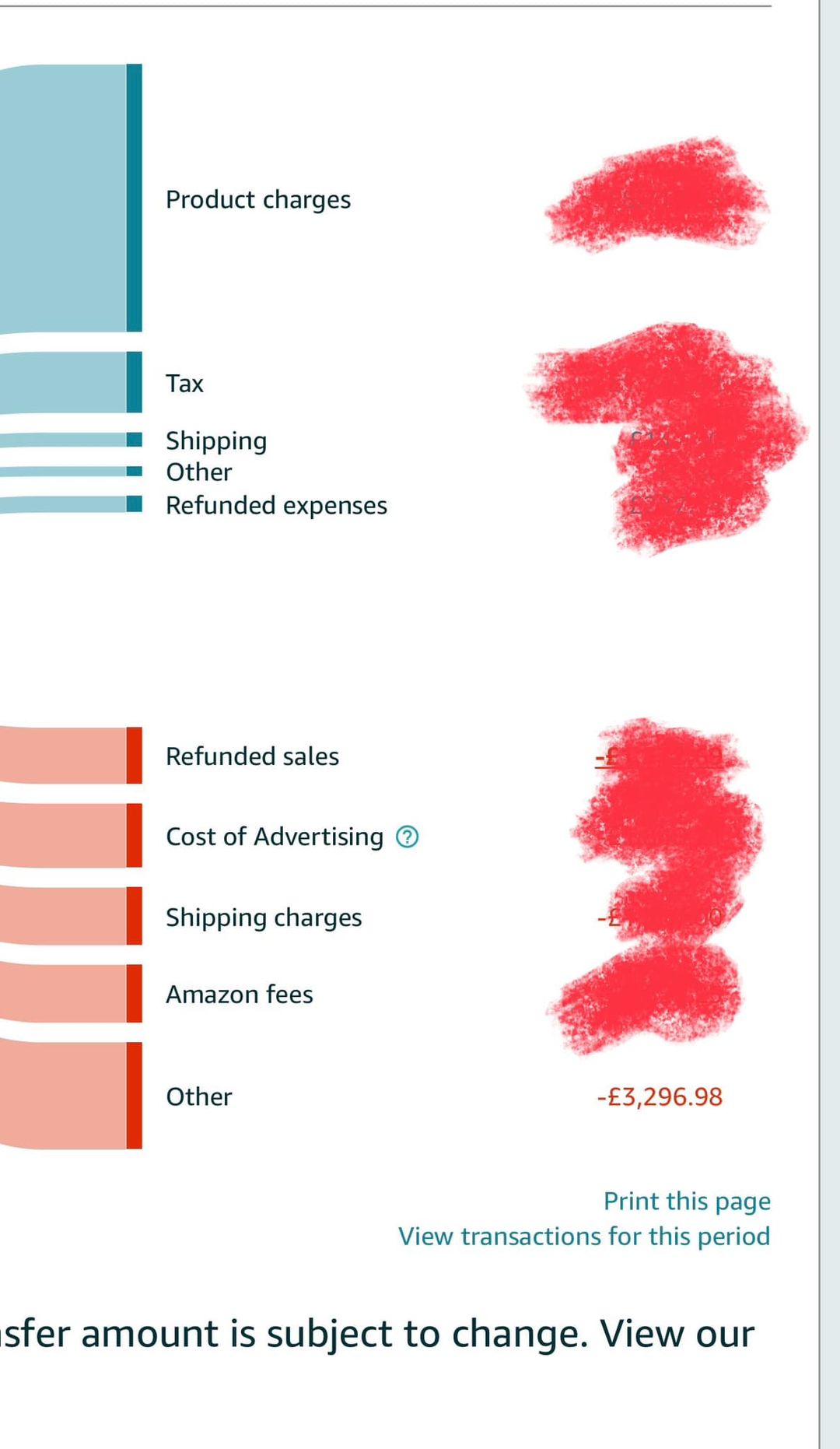Click the -£3,296.98 Other amount
This screenshot has height=1449, width=840.
pos(660,1096)
